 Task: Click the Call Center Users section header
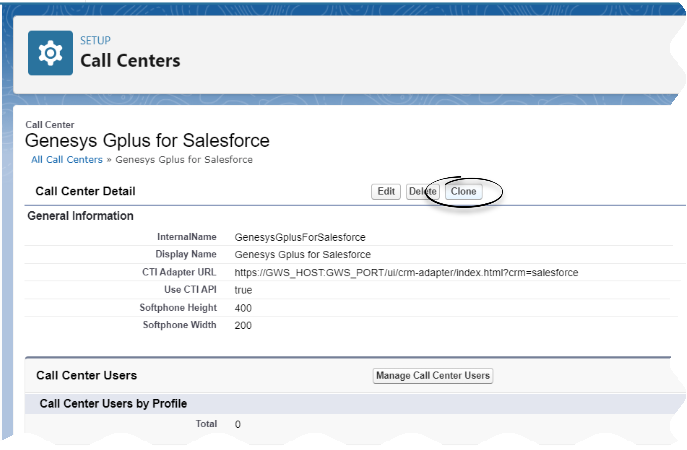point(86,376)
